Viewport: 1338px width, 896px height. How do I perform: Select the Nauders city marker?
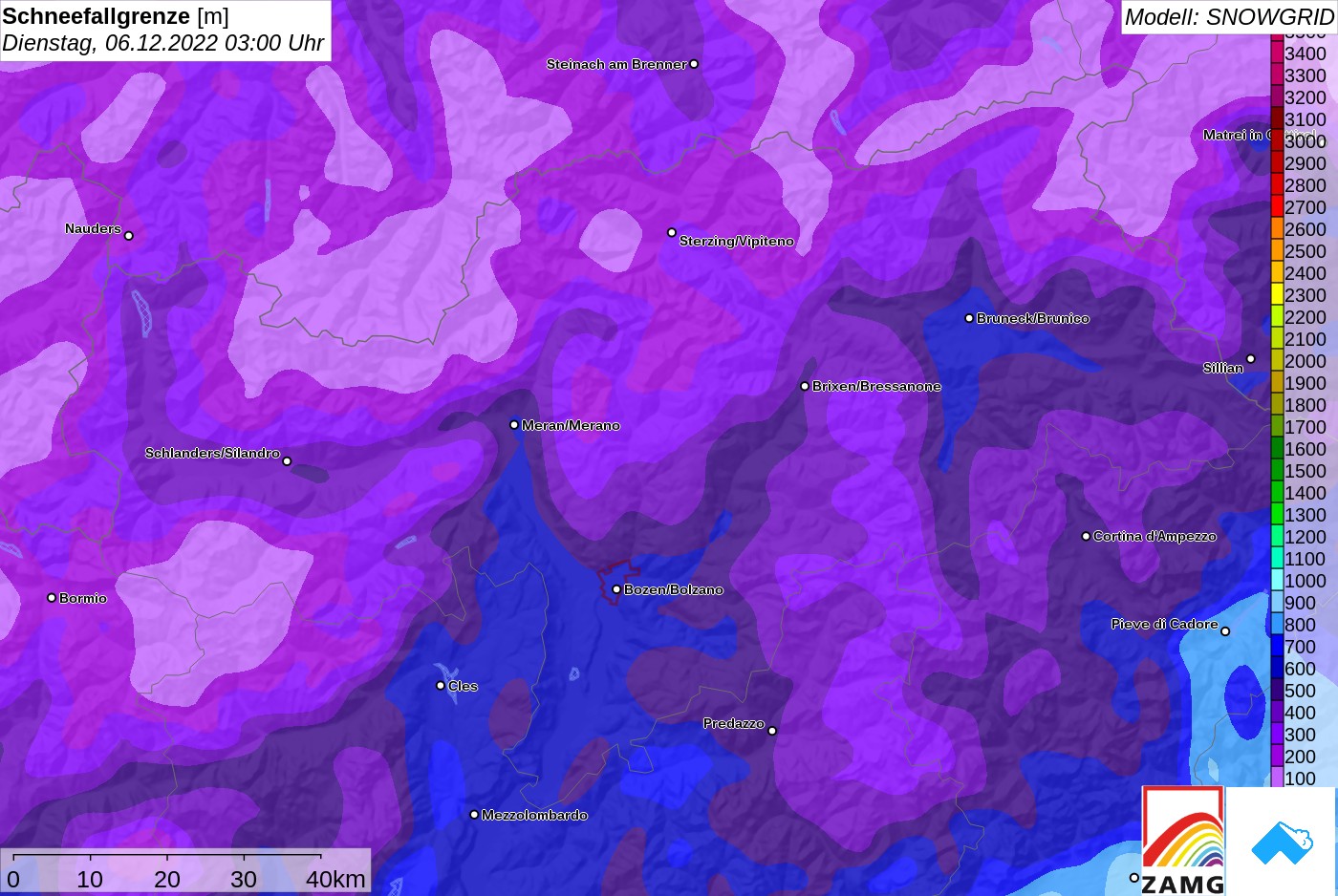coord(129,235)
